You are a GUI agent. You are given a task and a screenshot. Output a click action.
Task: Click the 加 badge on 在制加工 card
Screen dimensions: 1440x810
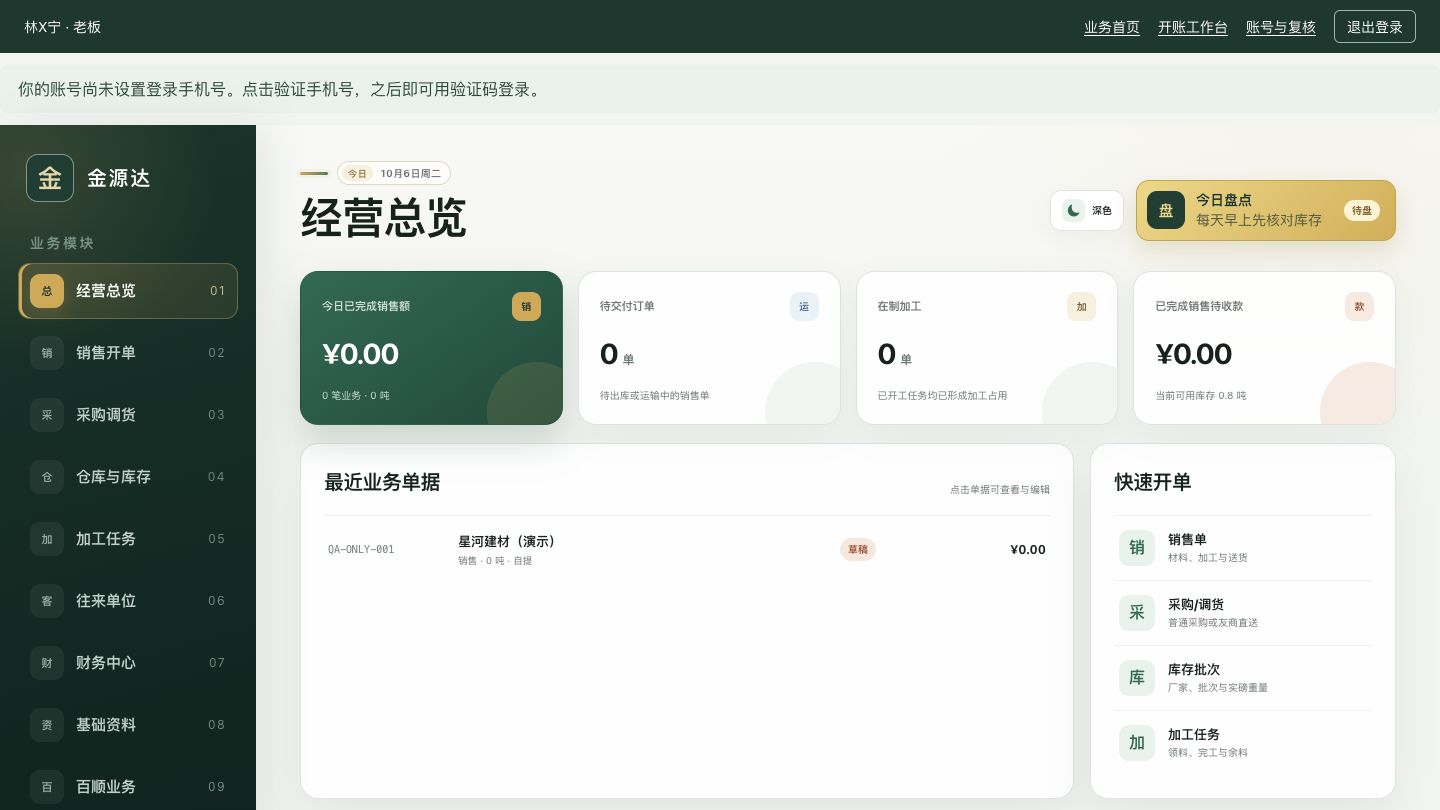(x=1081, y=306)
